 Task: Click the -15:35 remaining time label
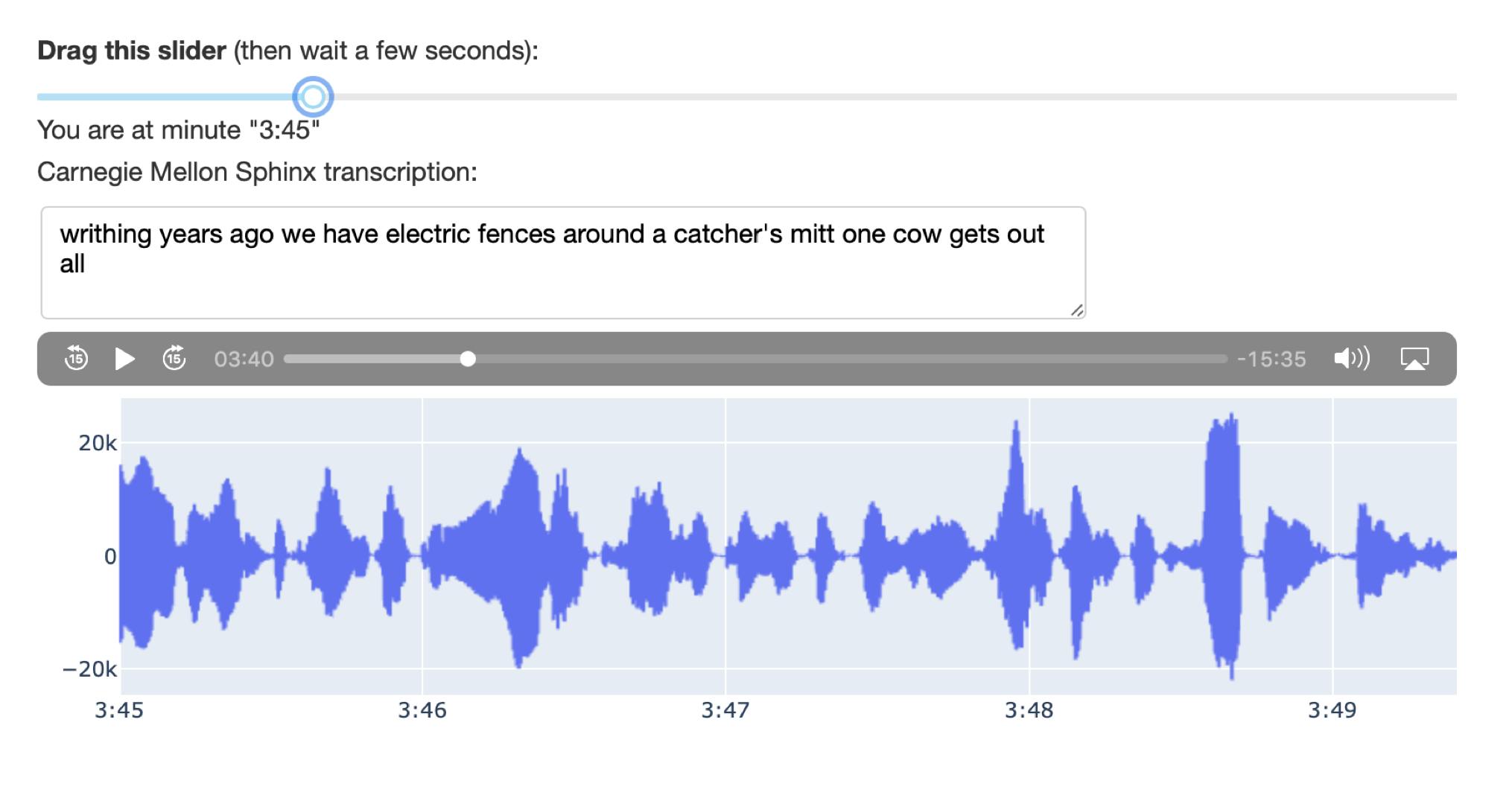(x=1271, y=360)
